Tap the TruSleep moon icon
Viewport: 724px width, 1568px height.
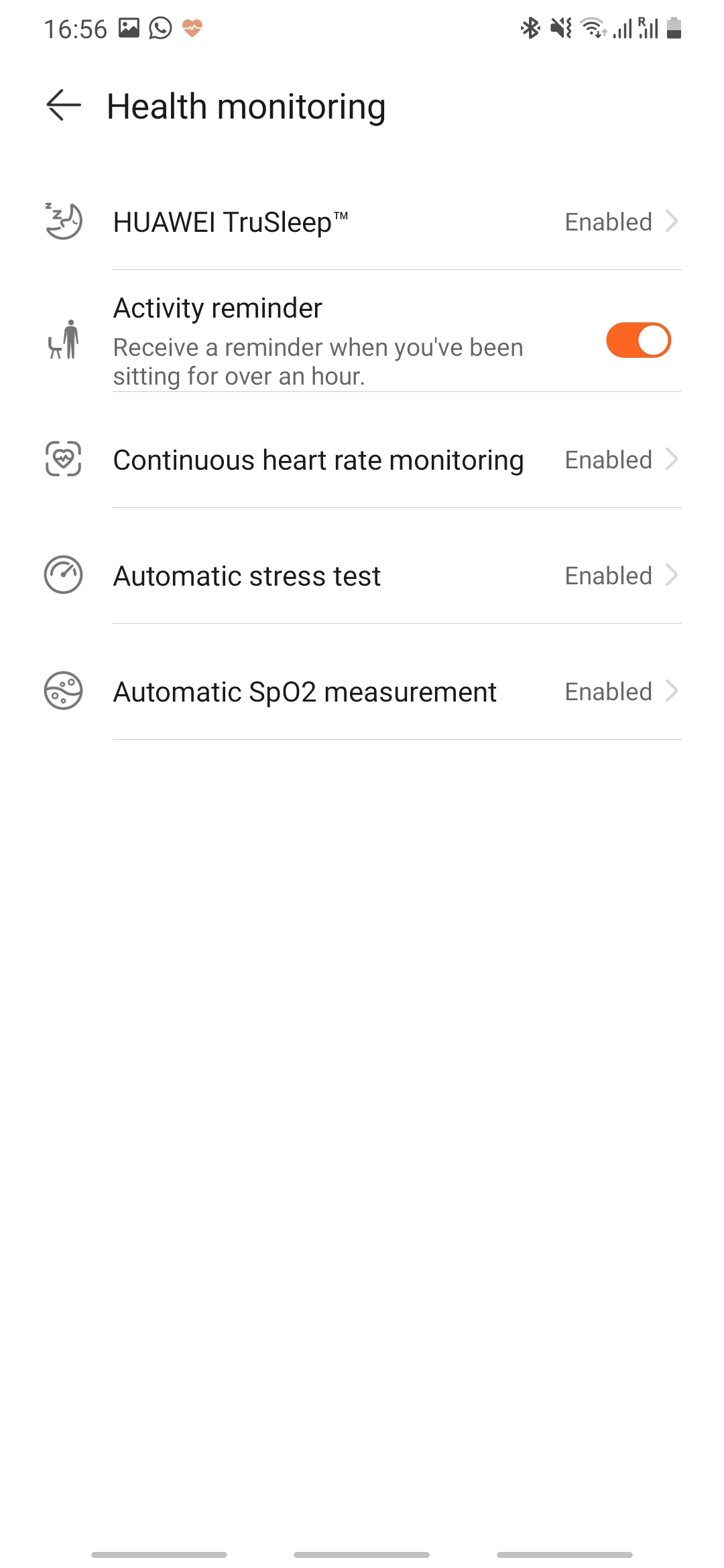(64, 221)
